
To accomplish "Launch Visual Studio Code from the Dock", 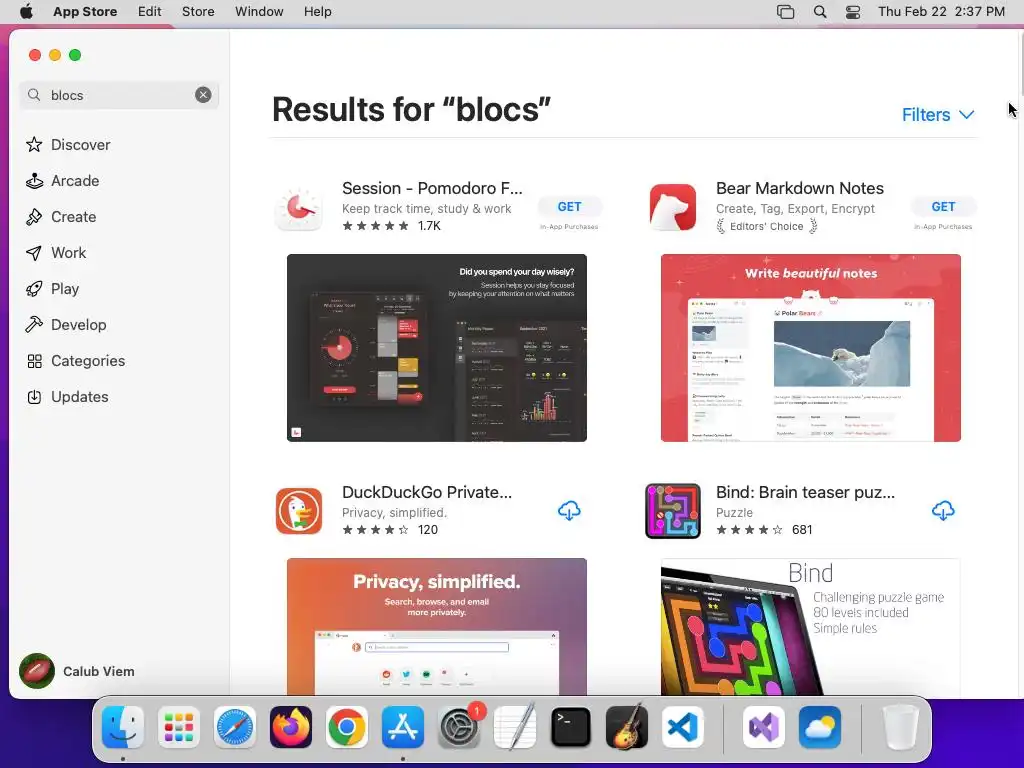I will coord(682,727).
